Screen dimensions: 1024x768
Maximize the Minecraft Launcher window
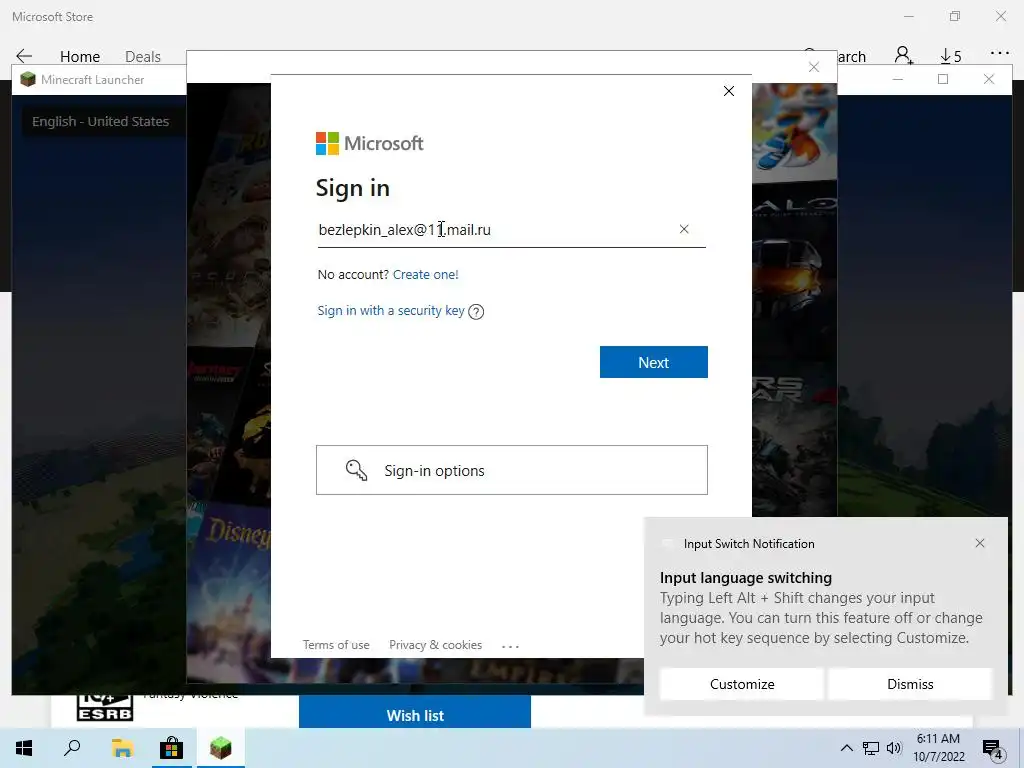pos(943,80)
